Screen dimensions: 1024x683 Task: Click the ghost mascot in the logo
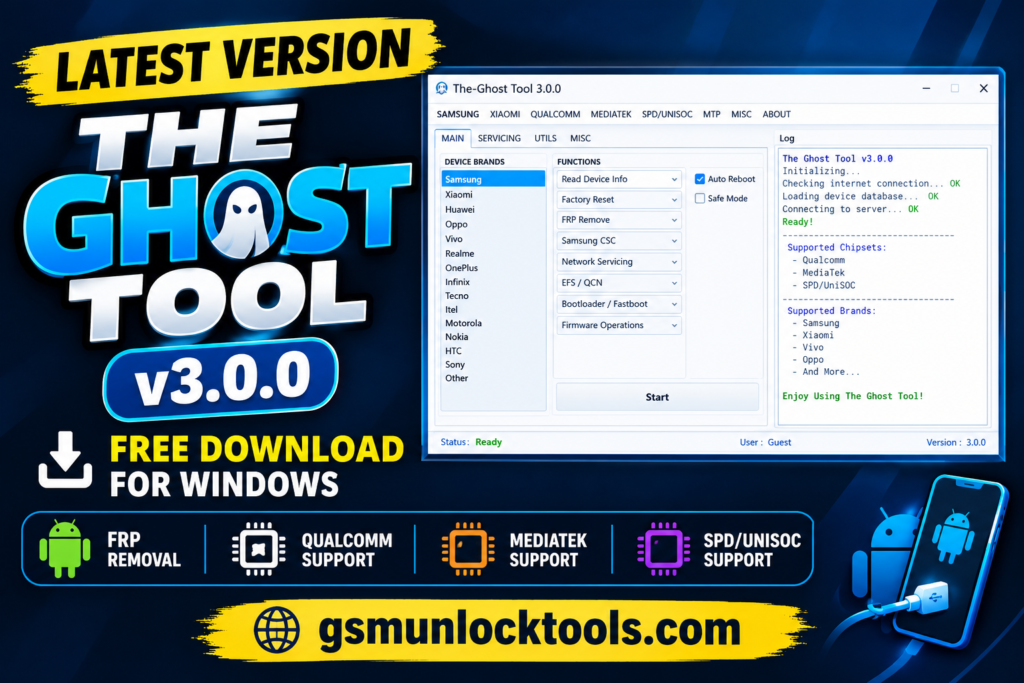242,219
